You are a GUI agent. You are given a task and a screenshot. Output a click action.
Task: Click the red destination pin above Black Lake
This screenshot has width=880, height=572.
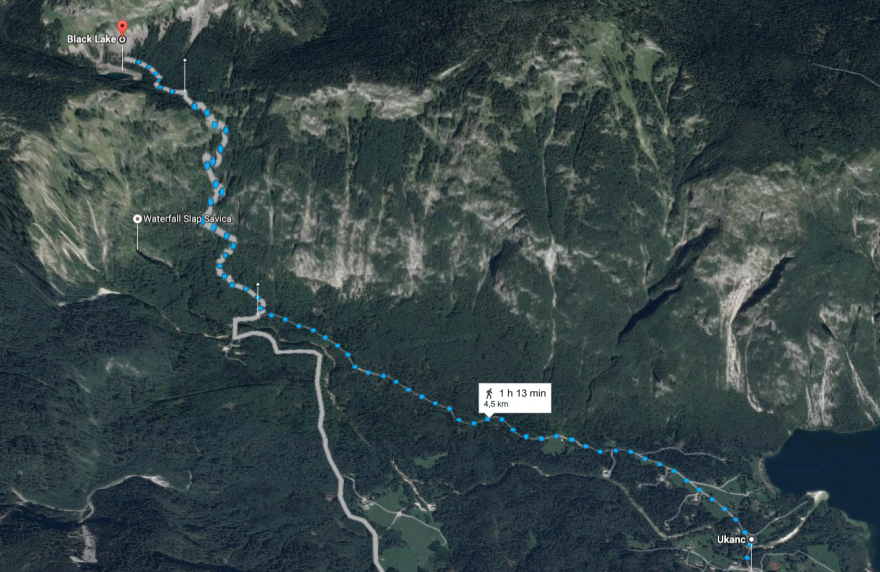(122, 28)
